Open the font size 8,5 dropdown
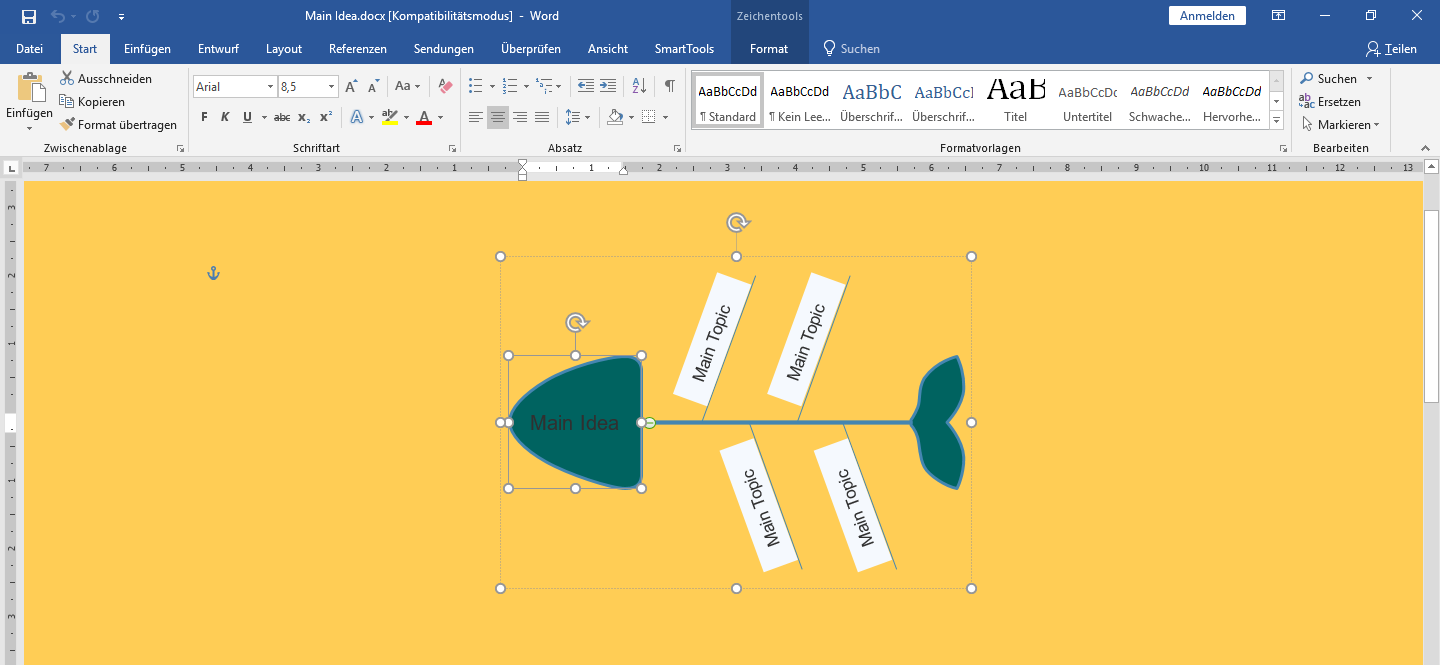1440x665 pixels. (x=331, y=87)
